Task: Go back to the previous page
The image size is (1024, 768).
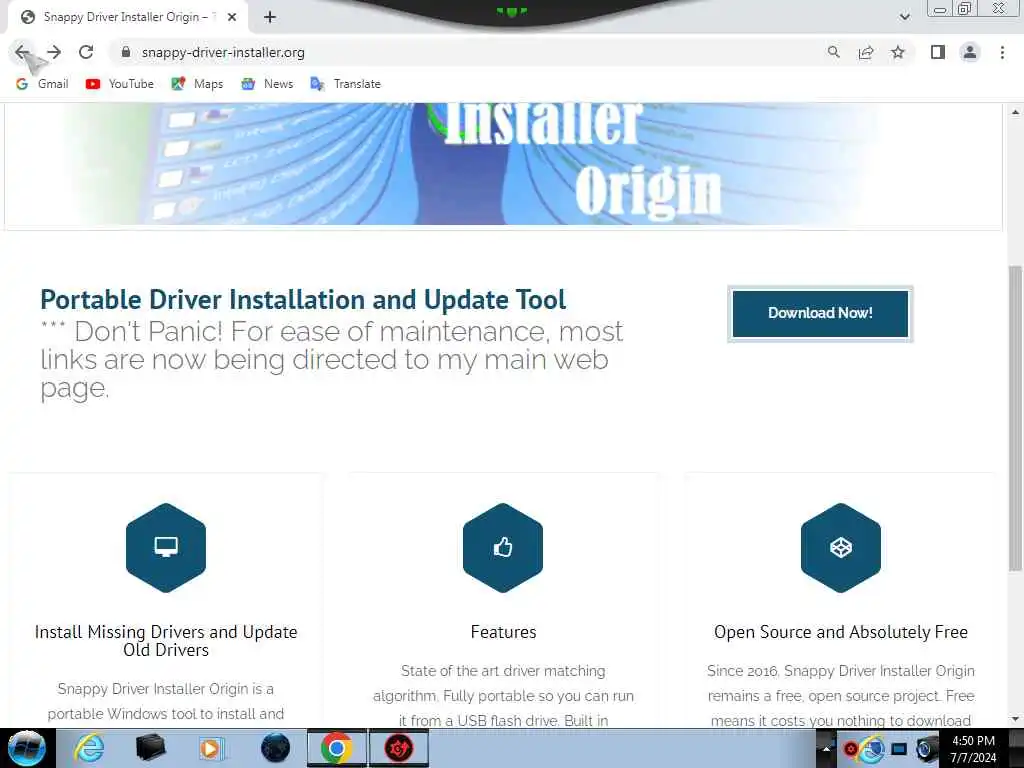Action: 22,52
